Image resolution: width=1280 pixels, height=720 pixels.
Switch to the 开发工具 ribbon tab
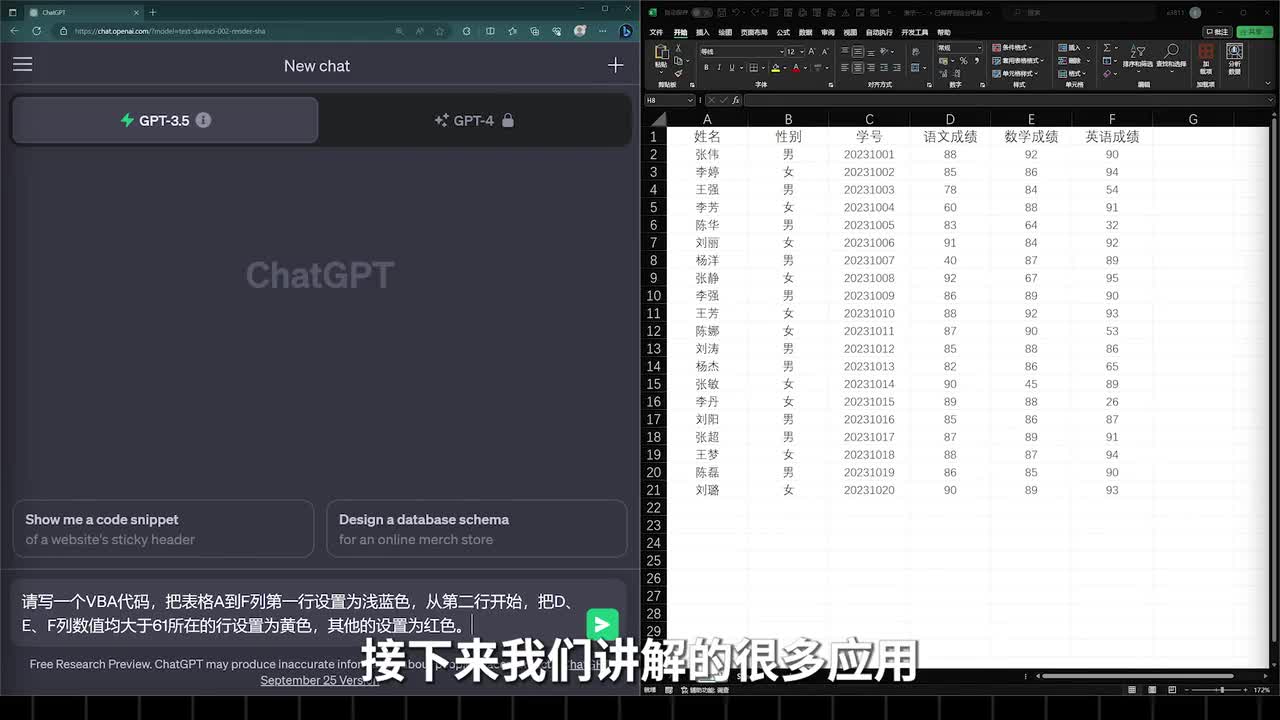914,32
